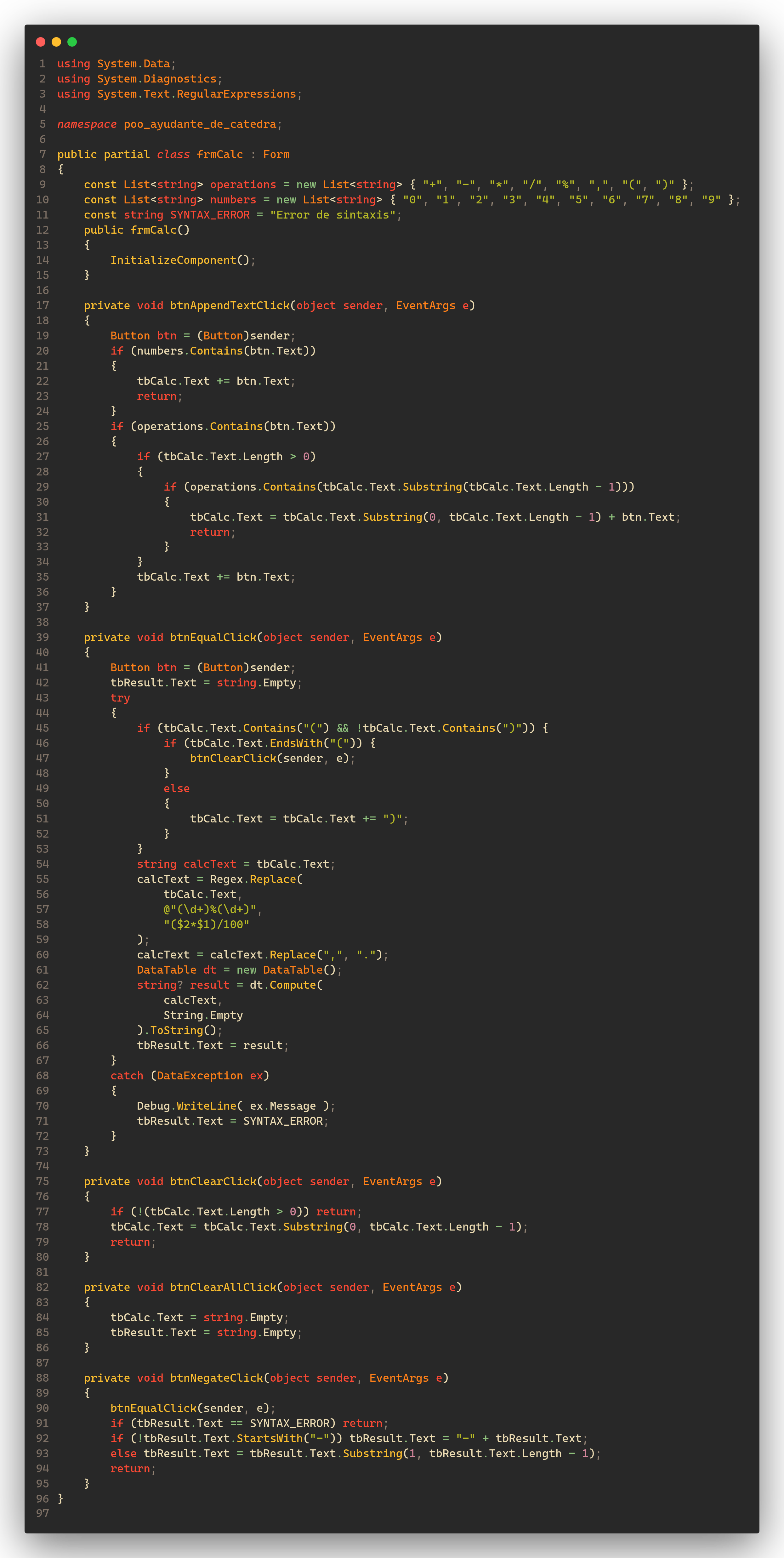Click the "InitializeComponent()" call
This screenshot has height=1558, width=784.
(180, 260)
